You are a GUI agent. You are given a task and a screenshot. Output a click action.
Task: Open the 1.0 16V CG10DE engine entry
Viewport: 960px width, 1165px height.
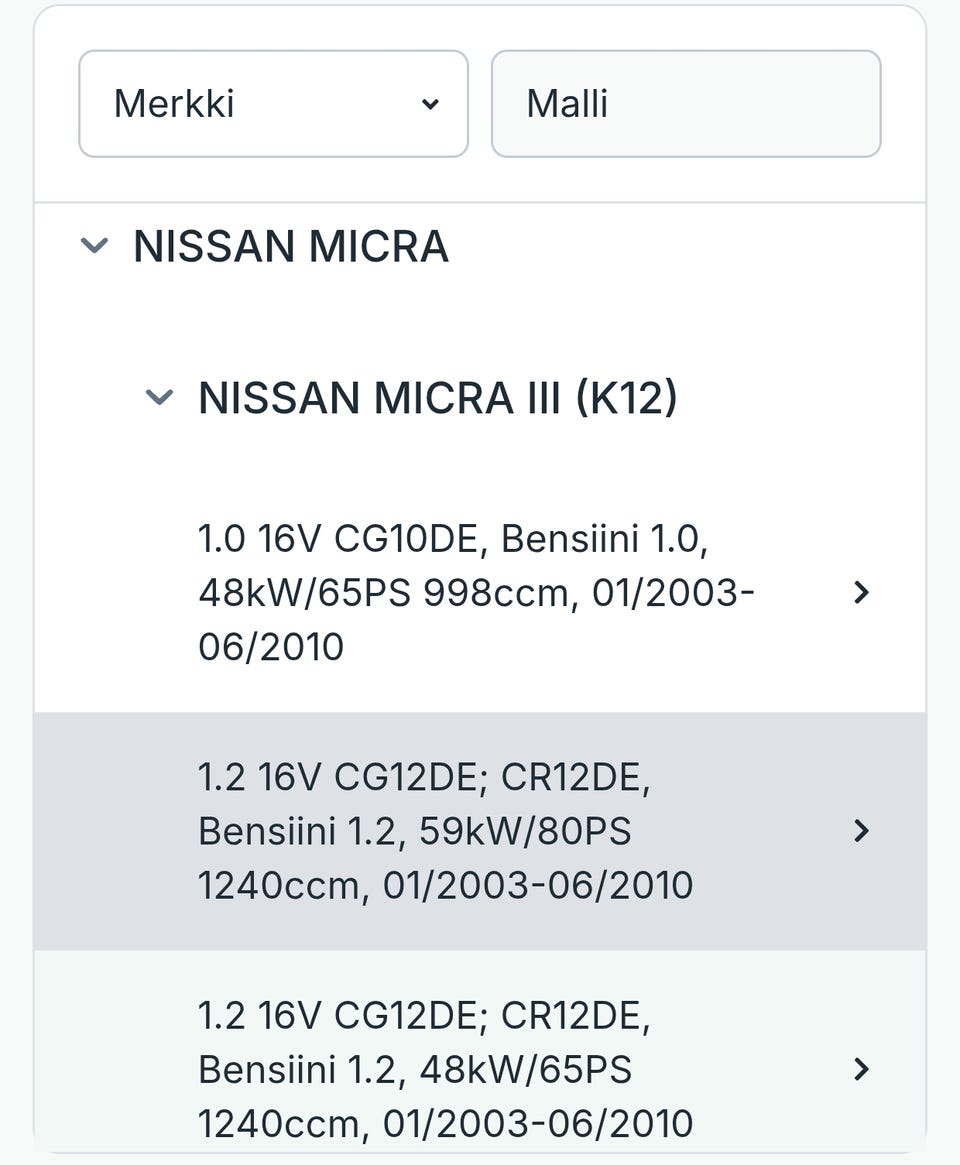click(x=475, y=592)
